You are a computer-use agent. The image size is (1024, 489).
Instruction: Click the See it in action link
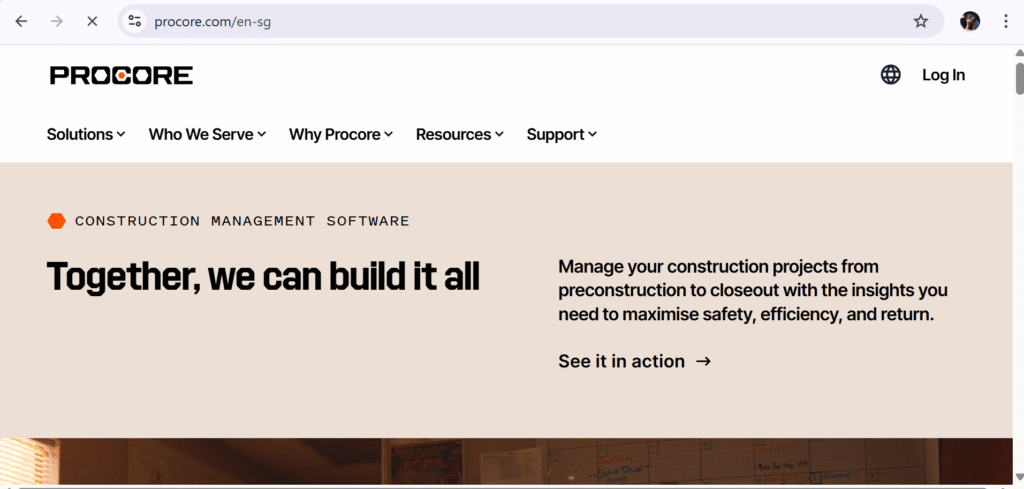[x=634, y=361]
